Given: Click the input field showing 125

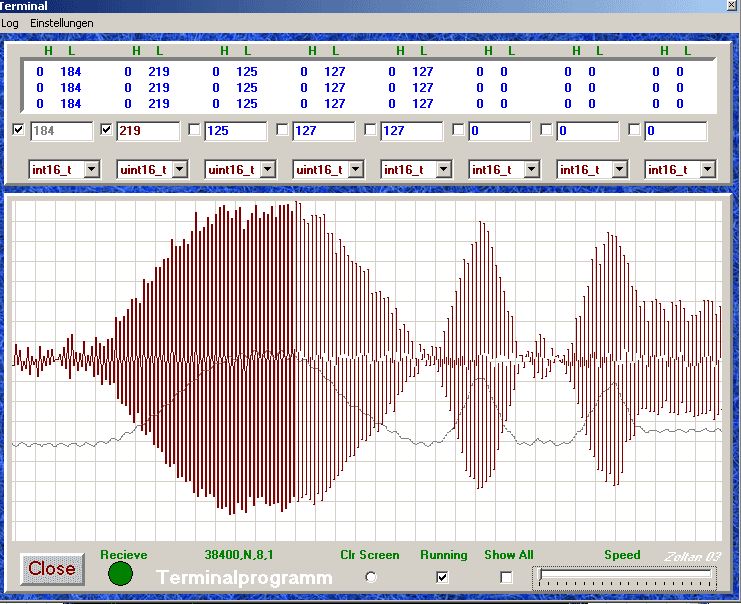Looking at the screenshot, I should pyautogui.click(x=236, y=131).
